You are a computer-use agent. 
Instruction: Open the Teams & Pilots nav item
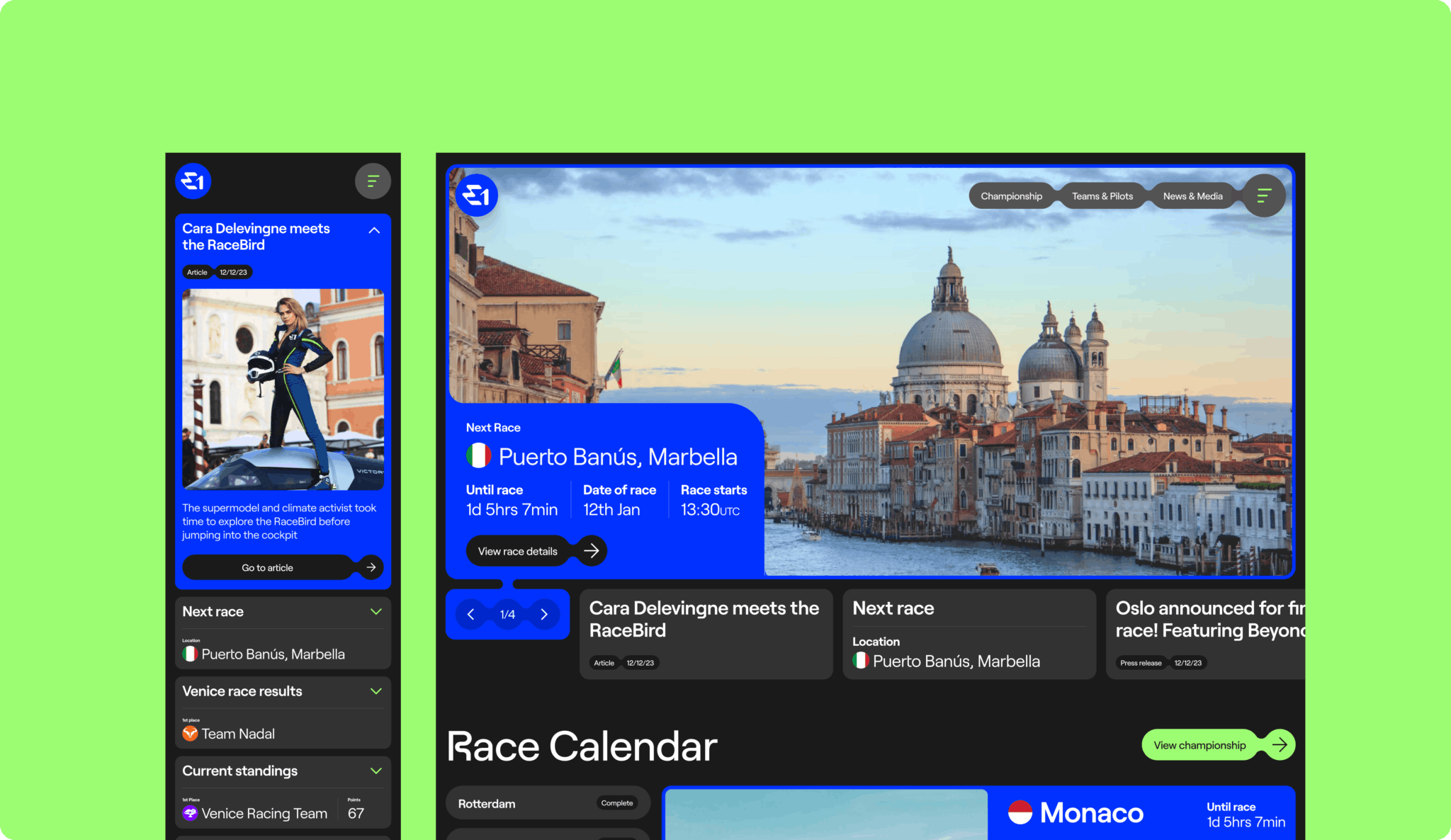(1102, 196)
